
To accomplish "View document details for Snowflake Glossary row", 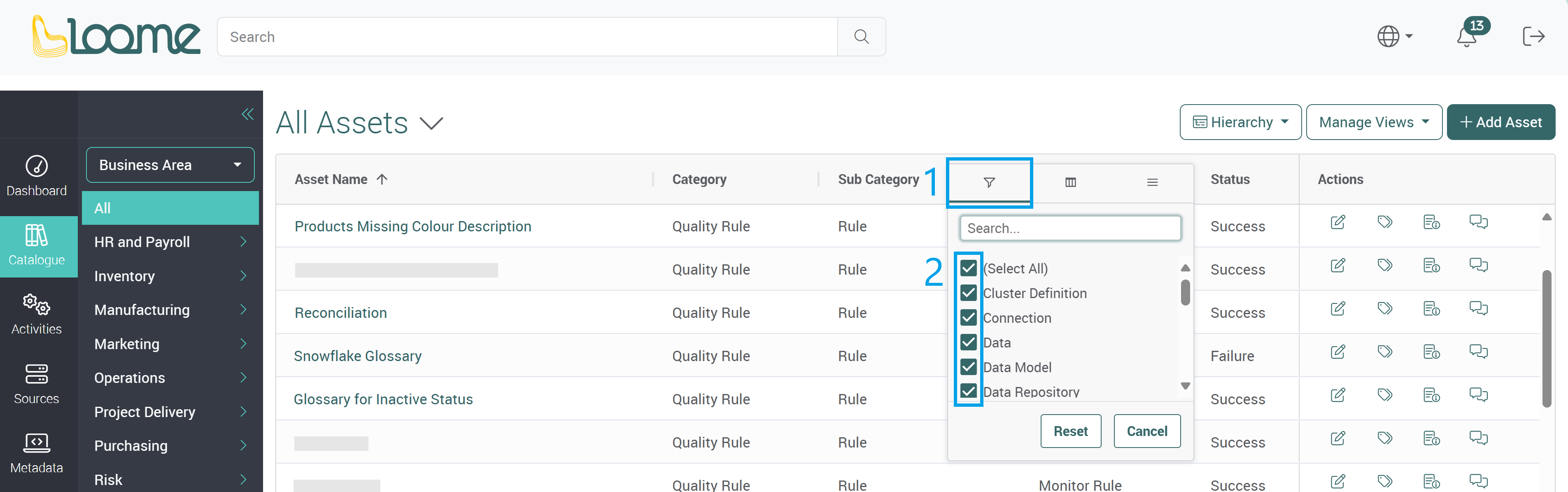I will click(1432, 352).
